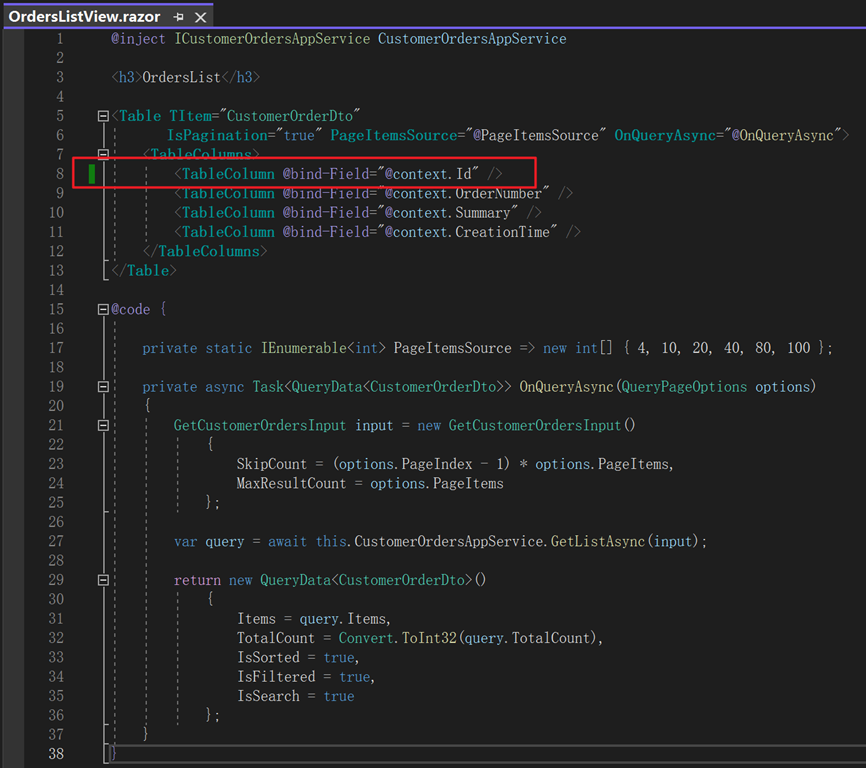The image size is (866, 768).
Task: Click the closing Table tag
Action: click(x=144, y=271)
